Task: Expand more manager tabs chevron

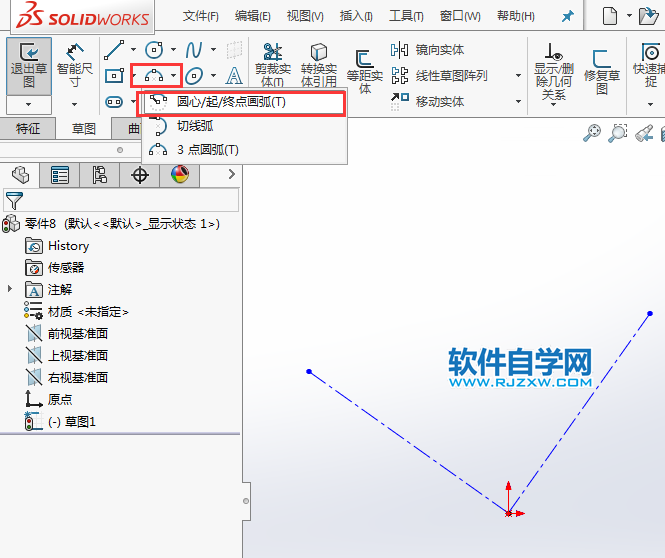Action: [x=232, y=174]
